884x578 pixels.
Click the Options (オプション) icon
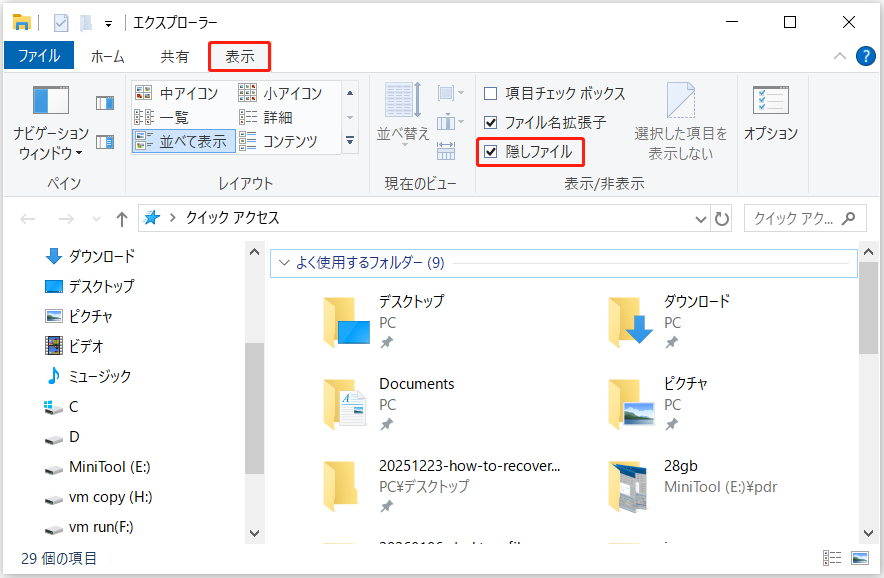pos(771,110)
